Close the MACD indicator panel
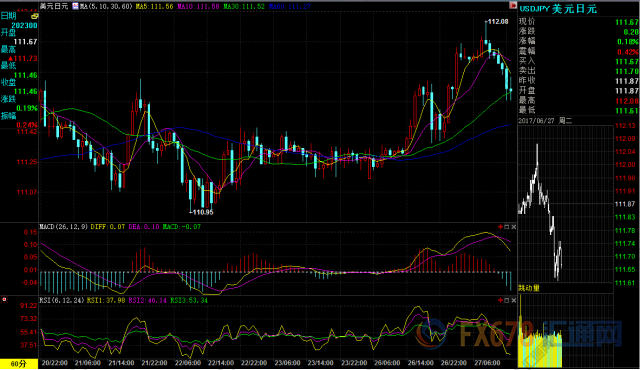 pos(513,227)
